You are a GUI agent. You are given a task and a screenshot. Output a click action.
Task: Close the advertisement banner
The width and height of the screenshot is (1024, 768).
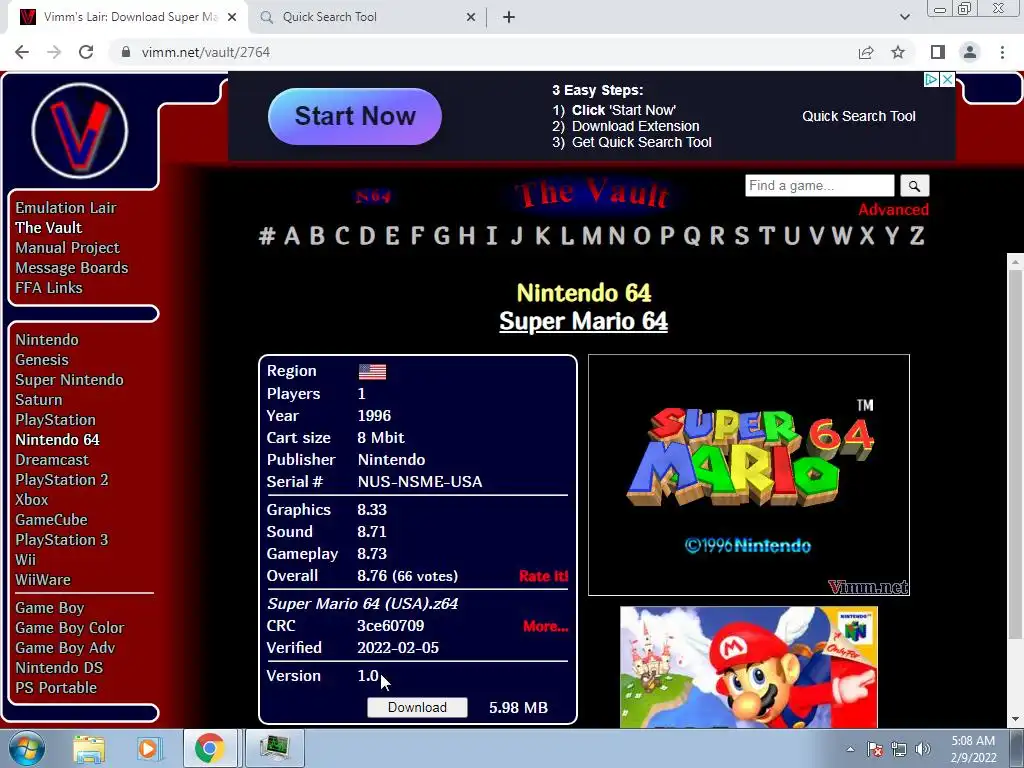948,79
